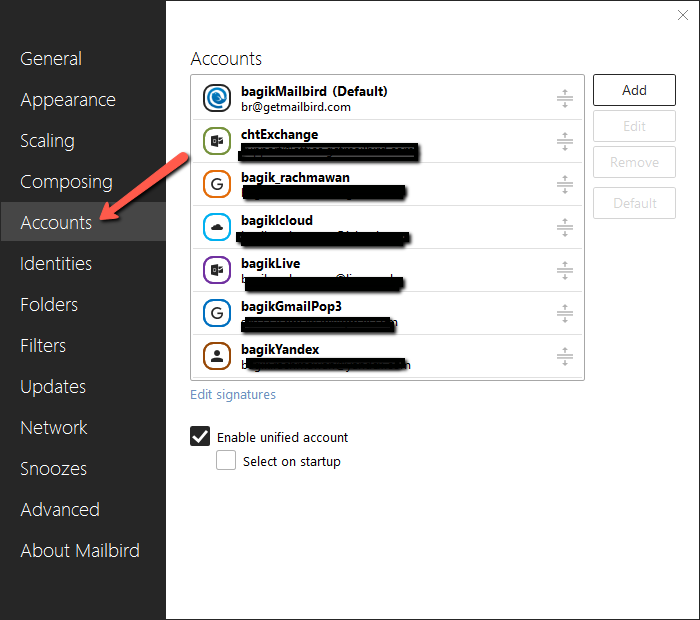The image size is (700, 620).
Task: Click reorder handle for bagikMailbird account
Action: tap(565, 98)
